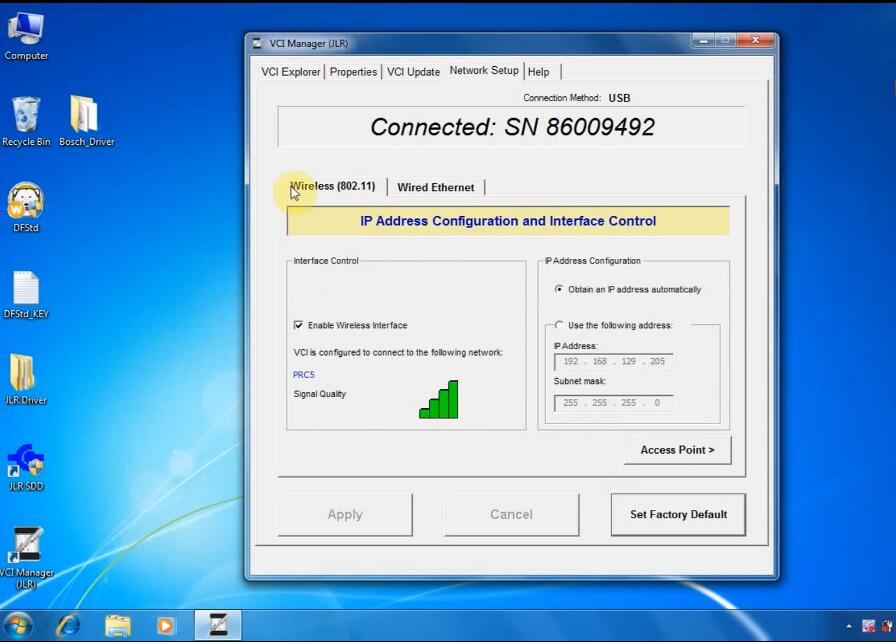Click the Access Point > button

click(x=677, y=450)
